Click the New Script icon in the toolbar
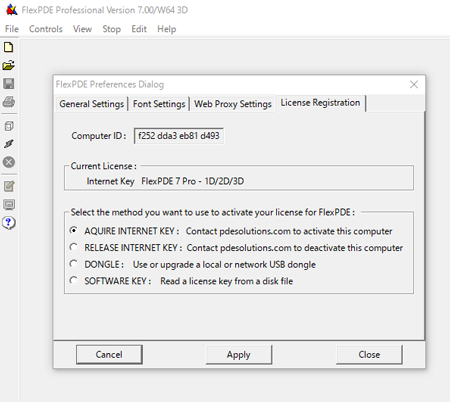This screenshot has height=402, width=450. (x=9, y=47)
